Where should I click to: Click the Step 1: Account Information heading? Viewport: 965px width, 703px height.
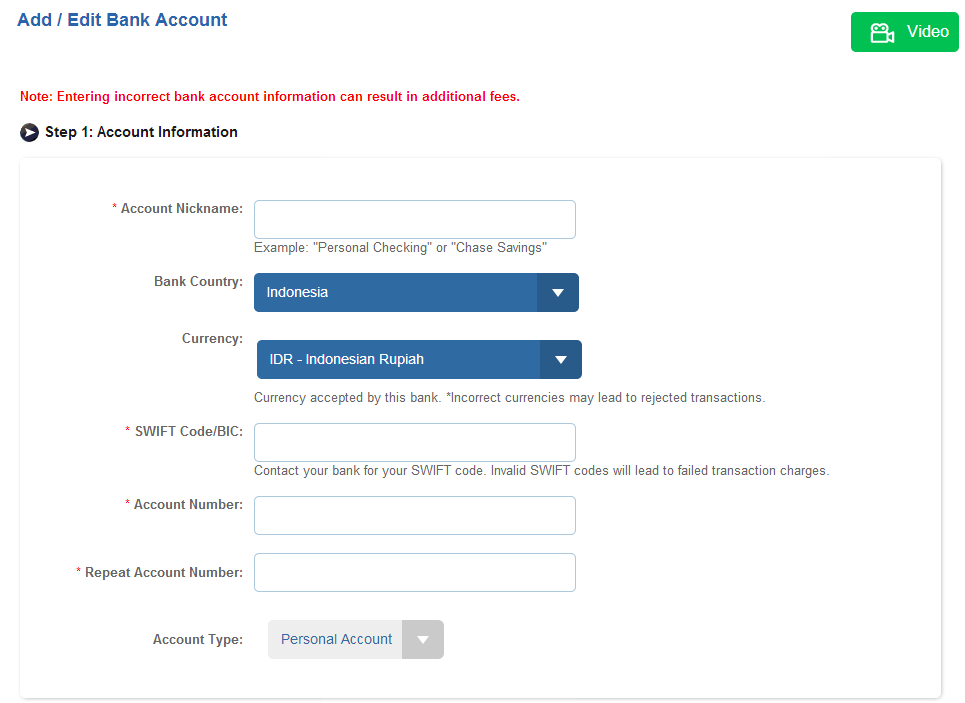[141, 132]
